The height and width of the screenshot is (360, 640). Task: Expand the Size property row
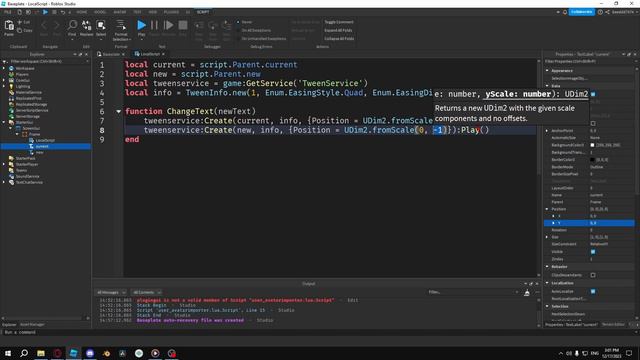(547, 237)
